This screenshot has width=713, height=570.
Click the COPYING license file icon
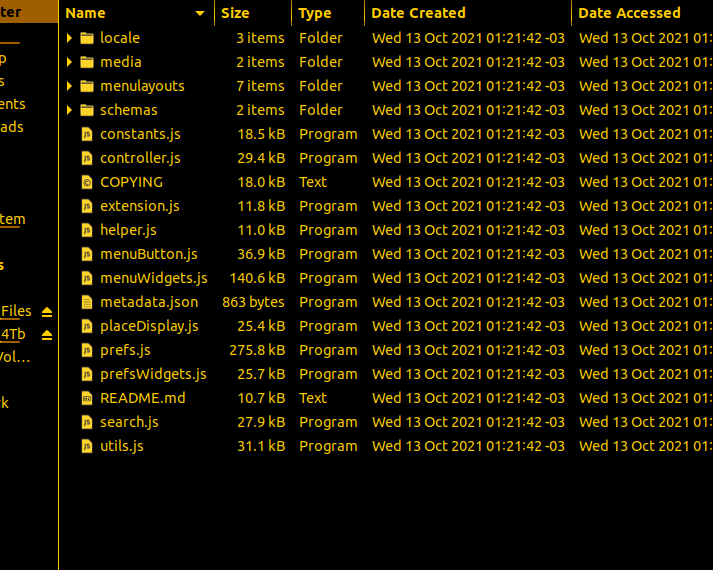87,182
